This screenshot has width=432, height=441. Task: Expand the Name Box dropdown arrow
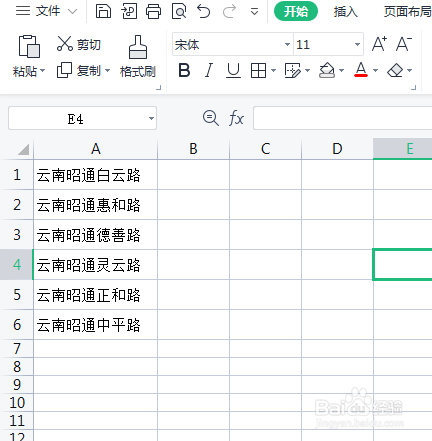[151, 118]
